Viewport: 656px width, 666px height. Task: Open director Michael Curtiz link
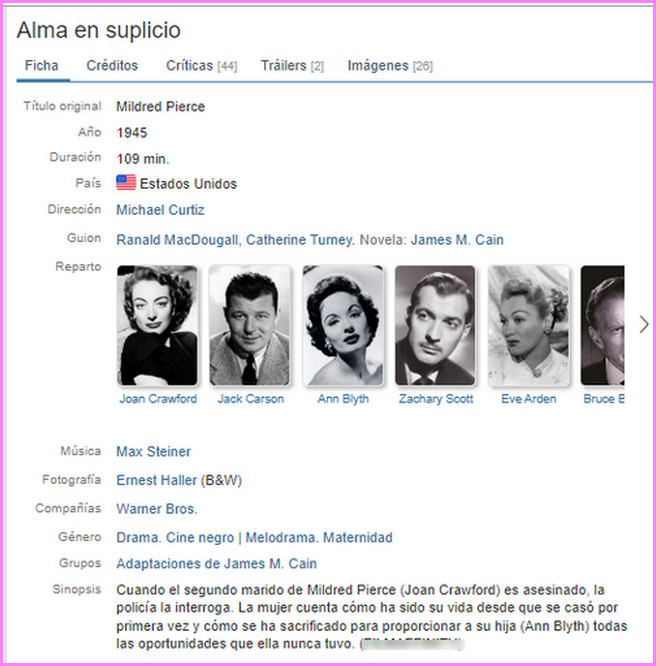(160, 210)
